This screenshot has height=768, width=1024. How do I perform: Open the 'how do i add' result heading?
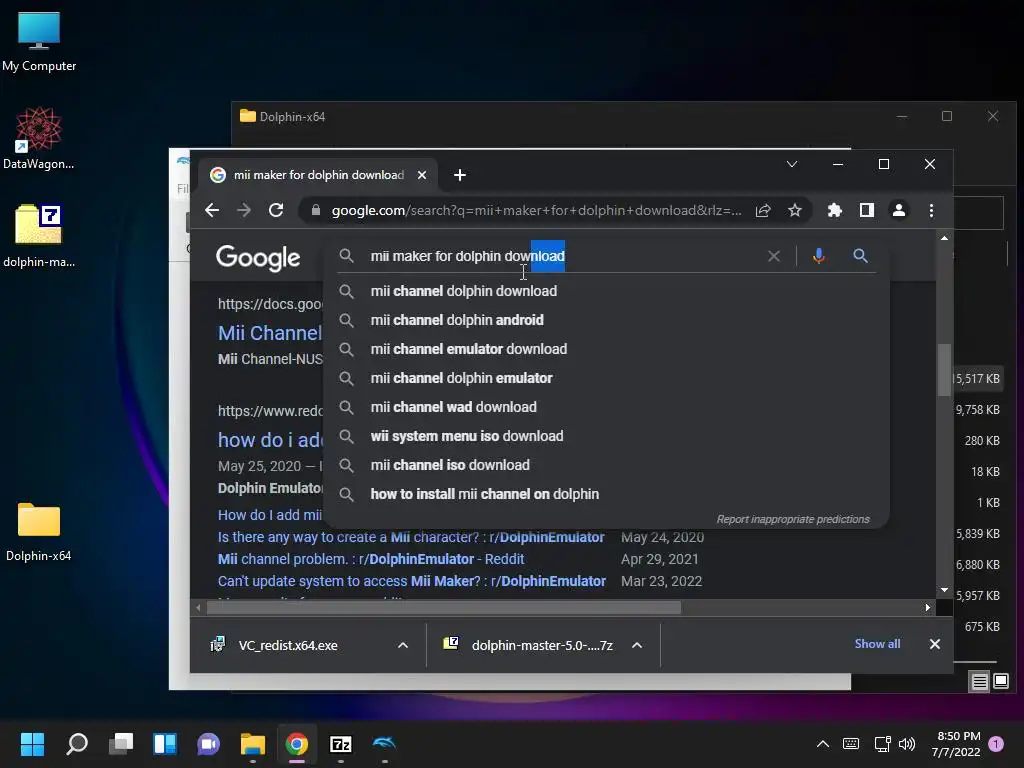(270, 440)
